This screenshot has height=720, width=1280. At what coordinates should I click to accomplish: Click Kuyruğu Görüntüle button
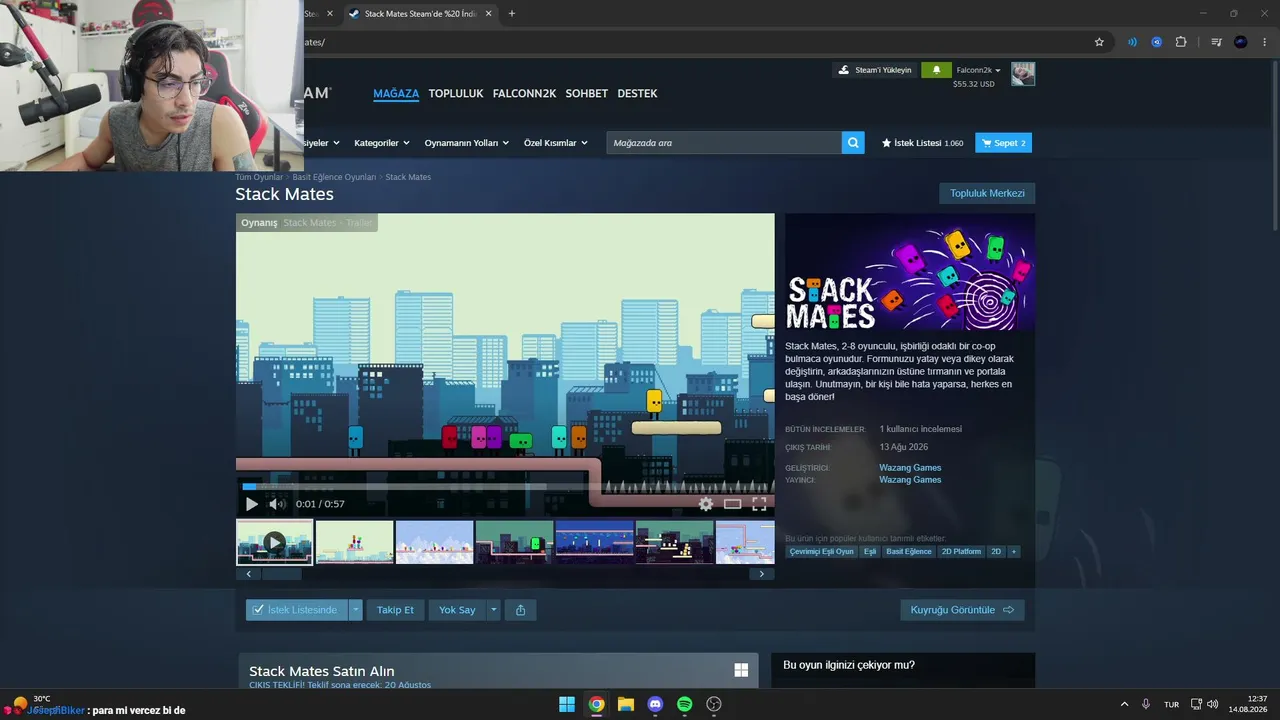962,610
